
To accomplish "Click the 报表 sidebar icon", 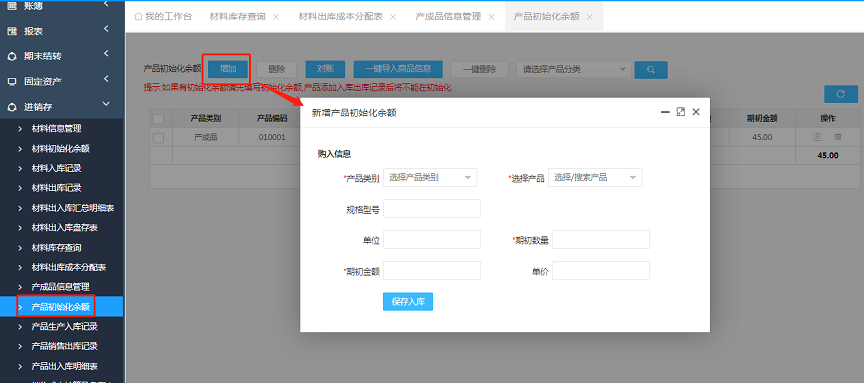I will [x=12, y=31].
